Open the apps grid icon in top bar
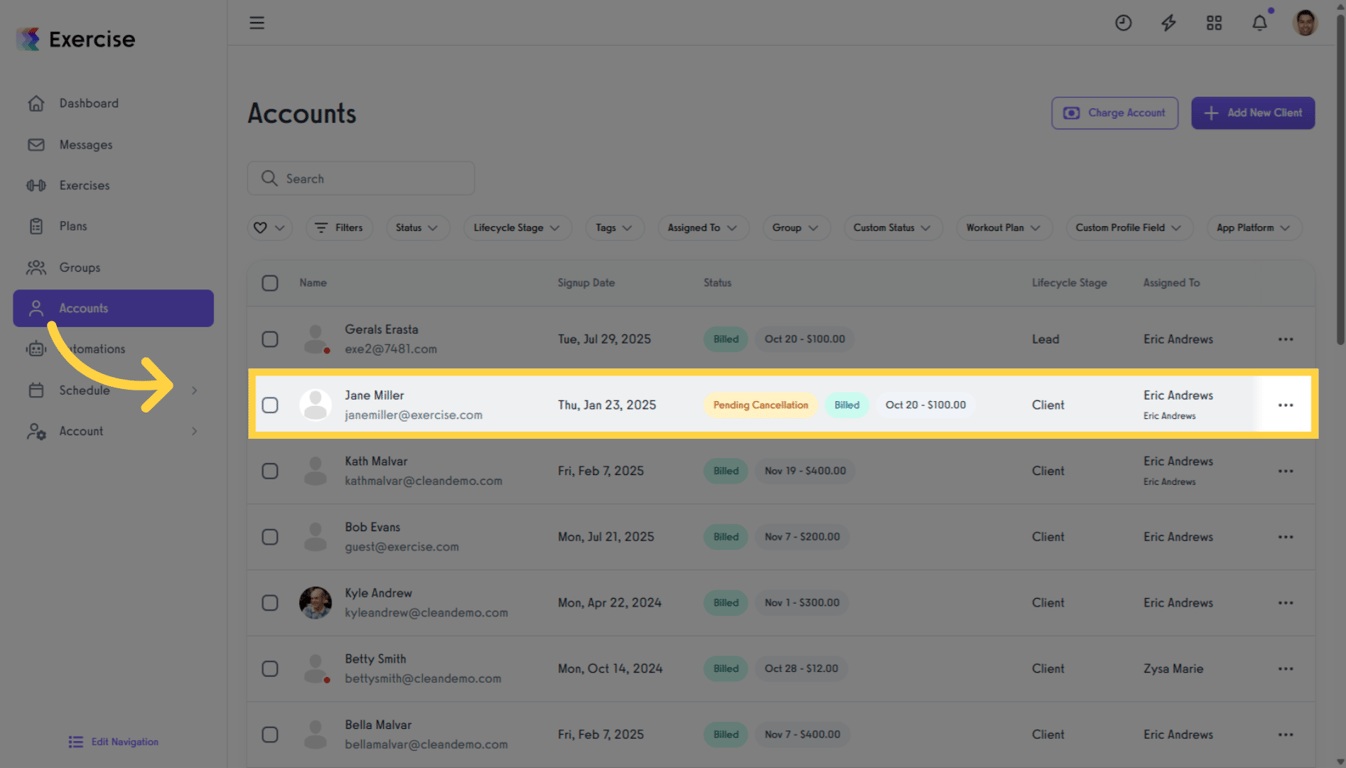 pyautogui.click(x=1214, y=22)
